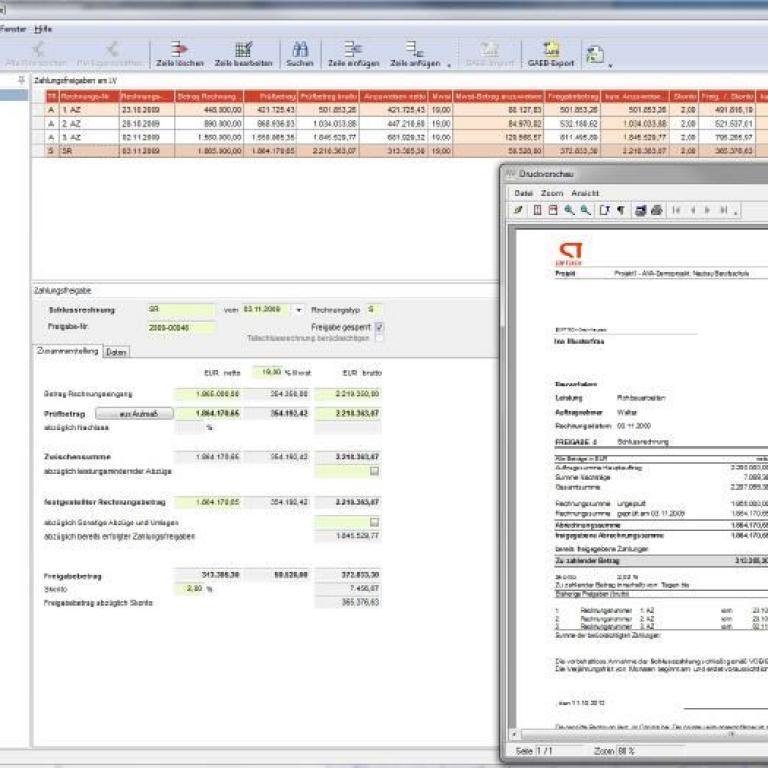Click the red page layout icon in Druckvorschau
Viewport: 768px width, 768px height.
(x=553, y=210)
